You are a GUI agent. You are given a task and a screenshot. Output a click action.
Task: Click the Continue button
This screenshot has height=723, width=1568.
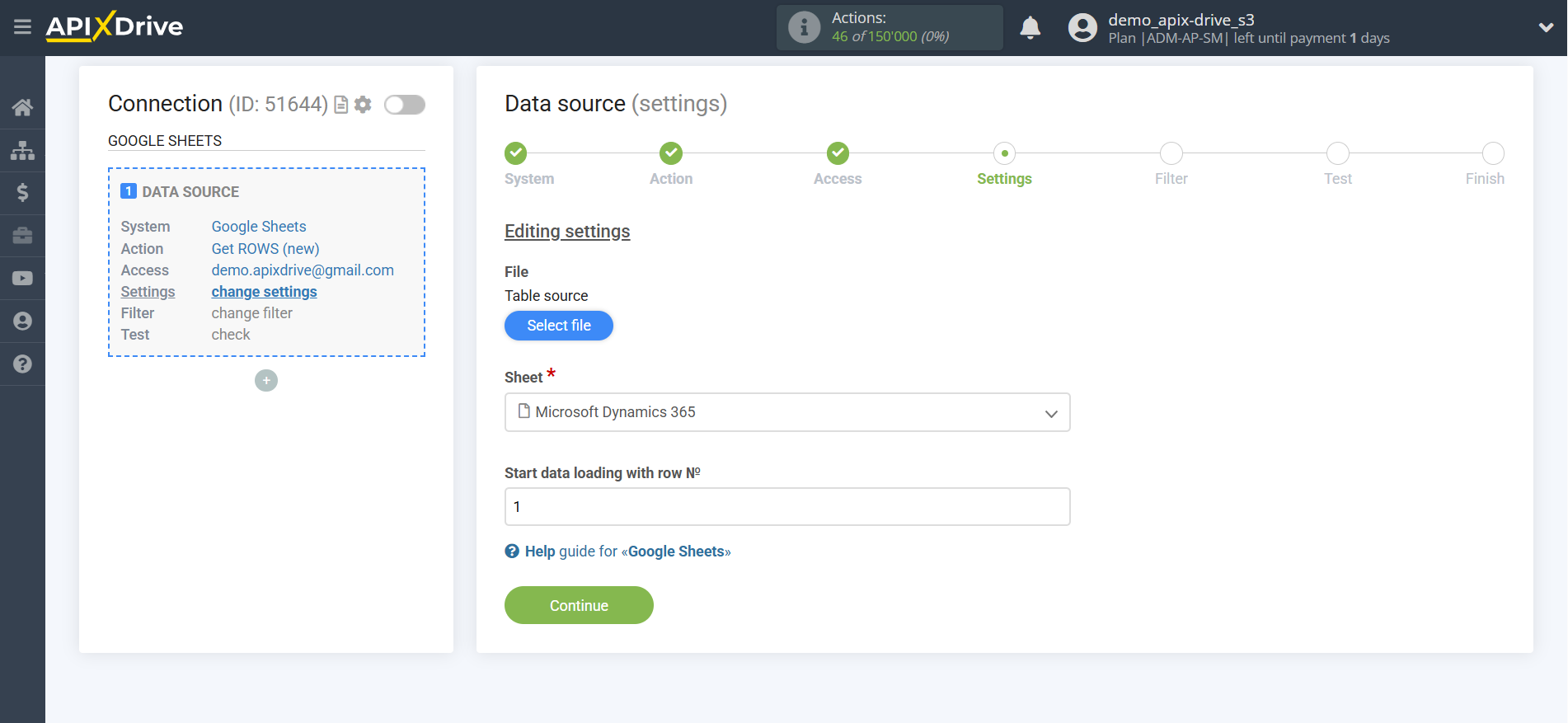(x=579, y=605)
